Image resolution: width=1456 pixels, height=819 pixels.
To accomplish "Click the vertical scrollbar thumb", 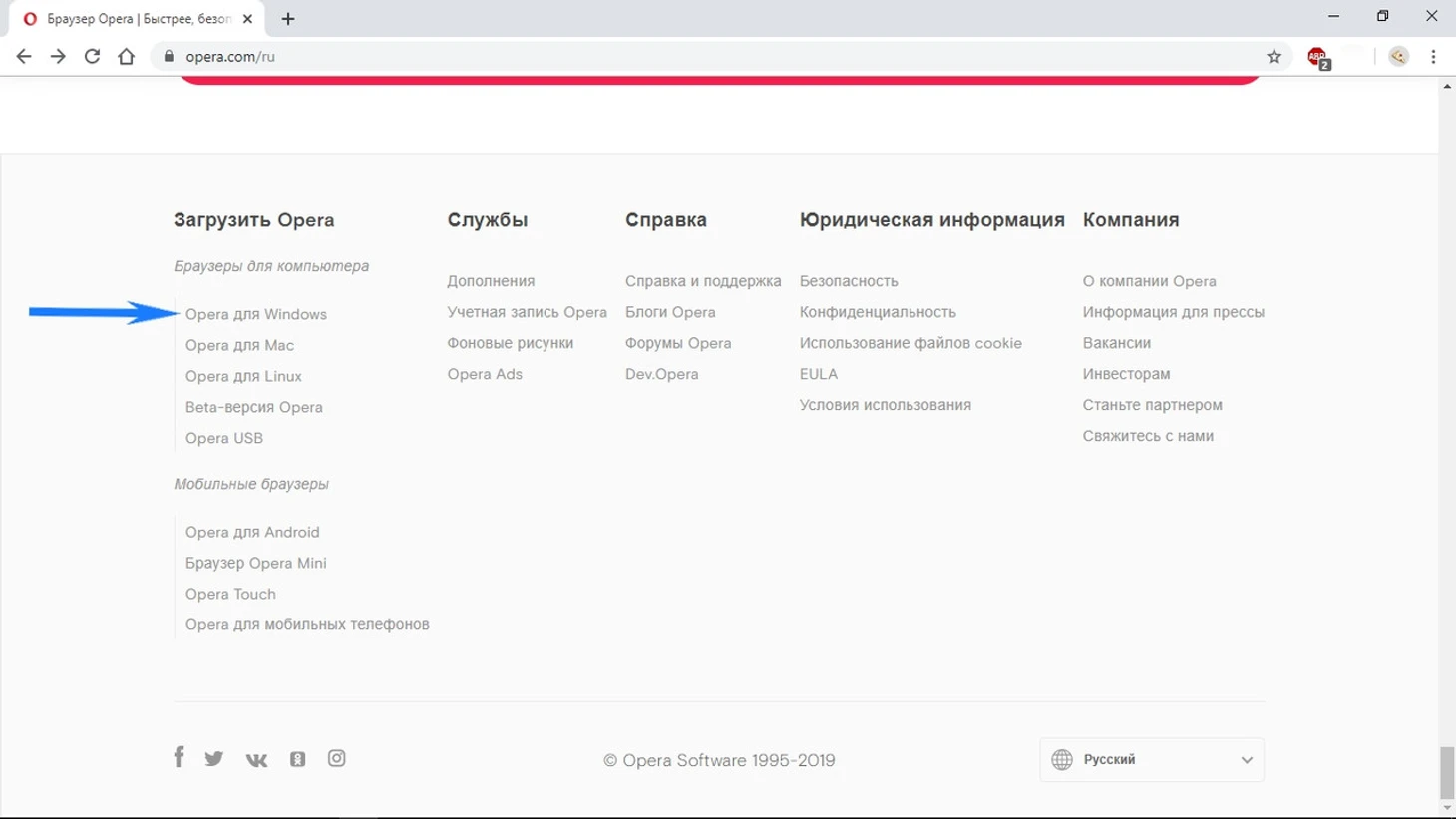I will [x=1447, y=772].
